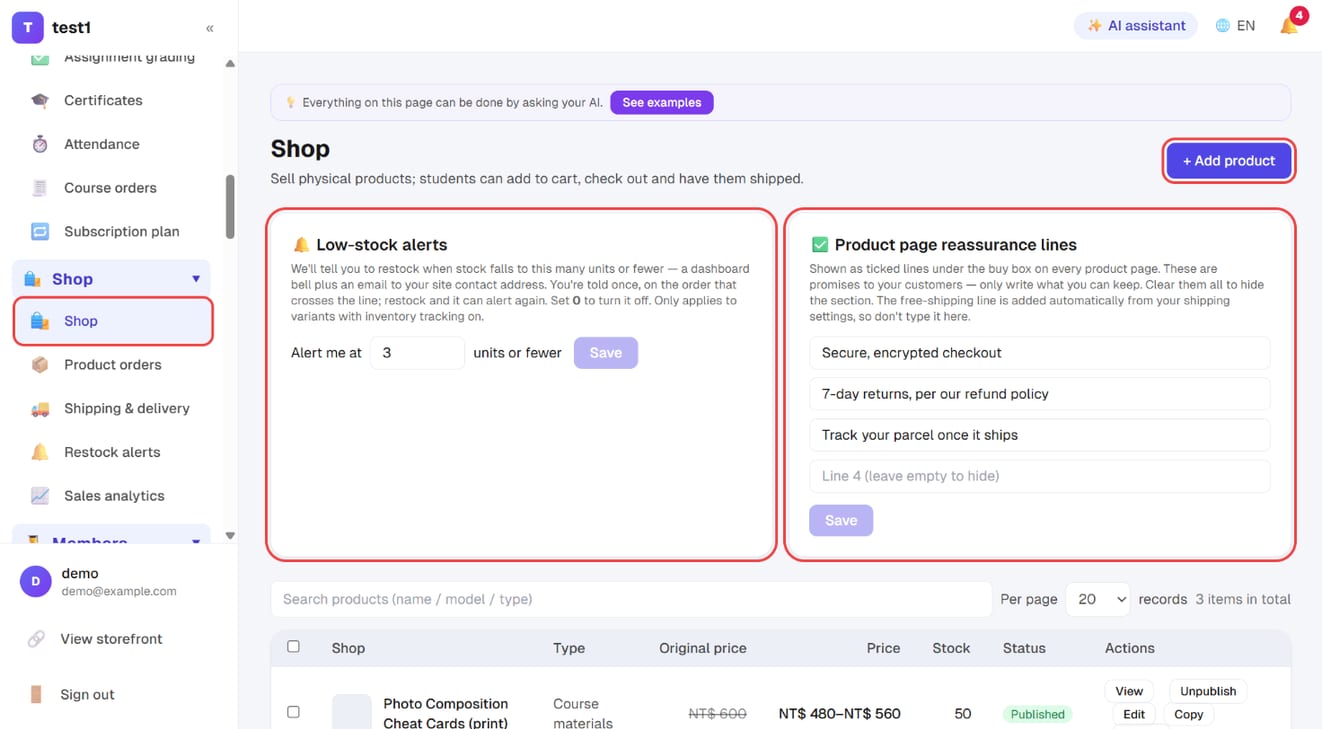Image resolution: width=1322 pixels, height=729 pixels.
Task: Open the Per page 20 dropdown
Action: [x=1098, y=599]
